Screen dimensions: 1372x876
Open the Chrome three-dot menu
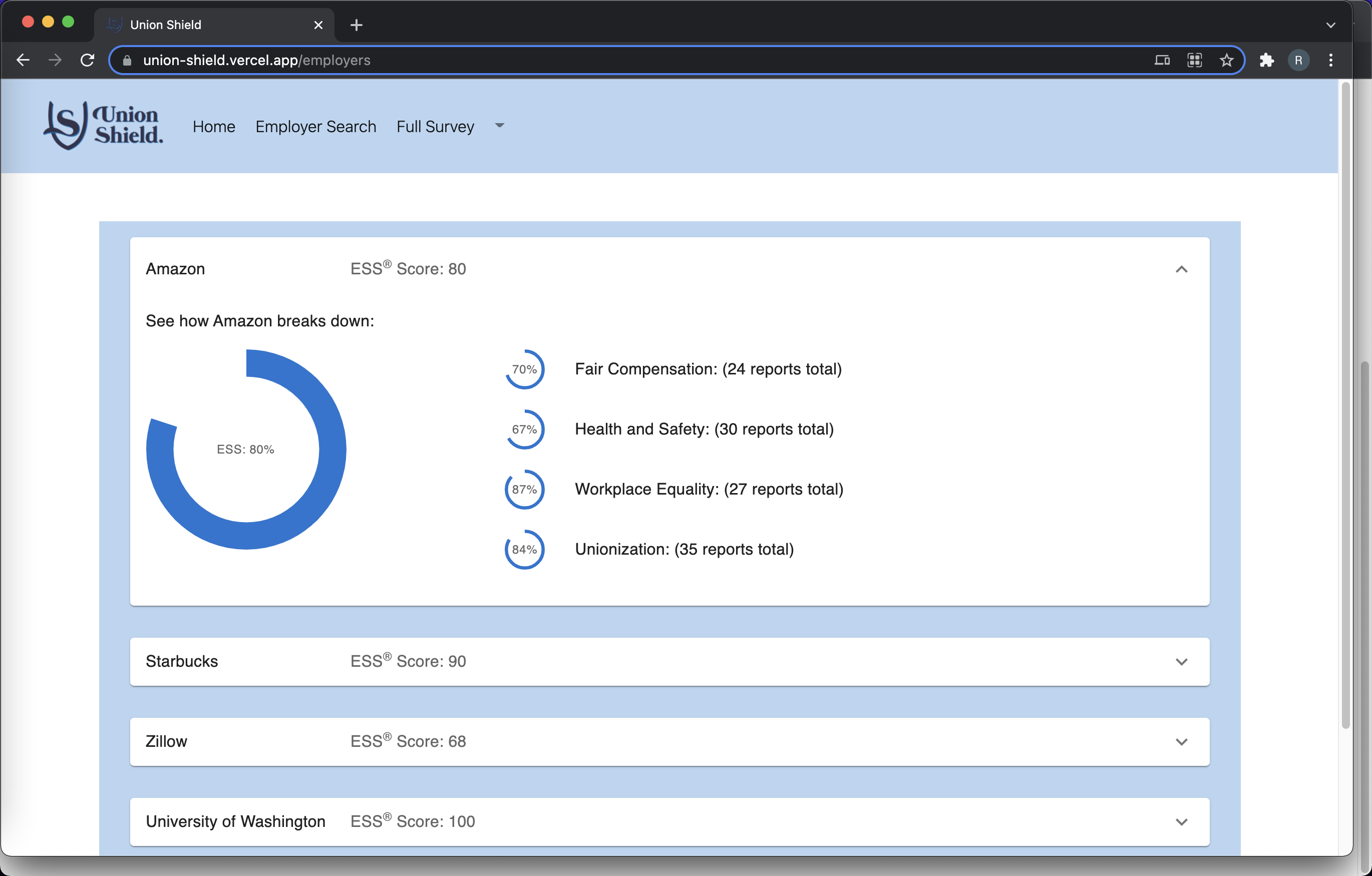tap(1330, 60)
